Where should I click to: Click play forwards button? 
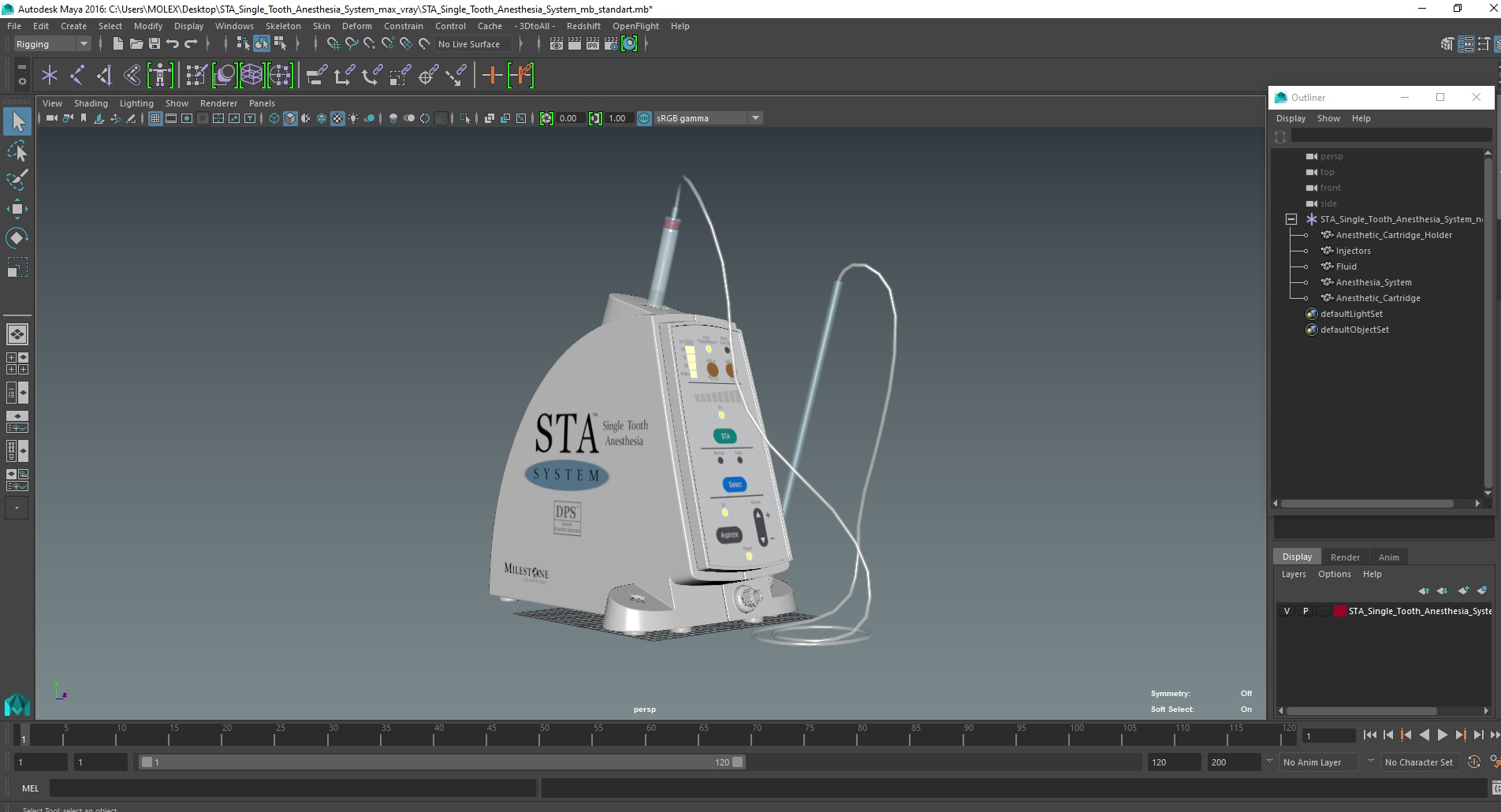(x=1442, y=735)
